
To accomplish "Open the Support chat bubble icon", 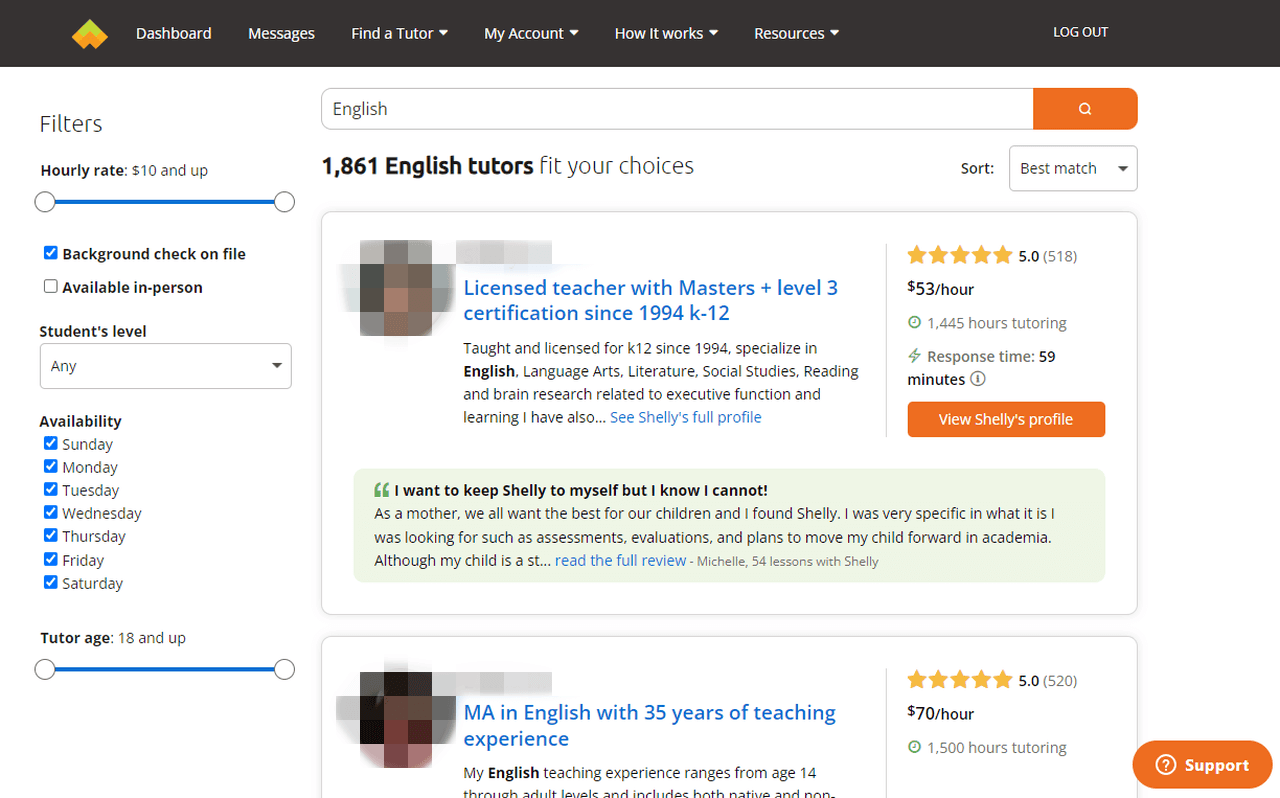I will (x=1166, y=764).
